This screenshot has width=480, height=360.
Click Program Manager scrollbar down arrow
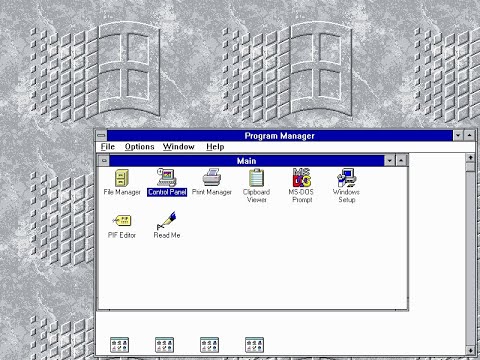470,350
